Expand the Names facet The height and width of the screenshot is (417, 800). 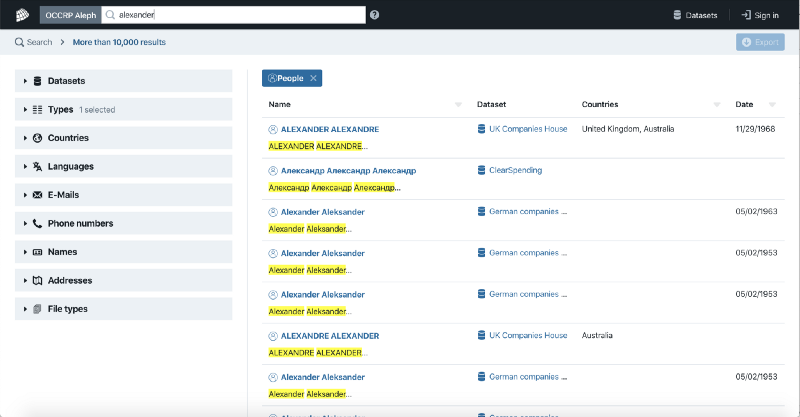pyautogui.click(x=123, y=252)
